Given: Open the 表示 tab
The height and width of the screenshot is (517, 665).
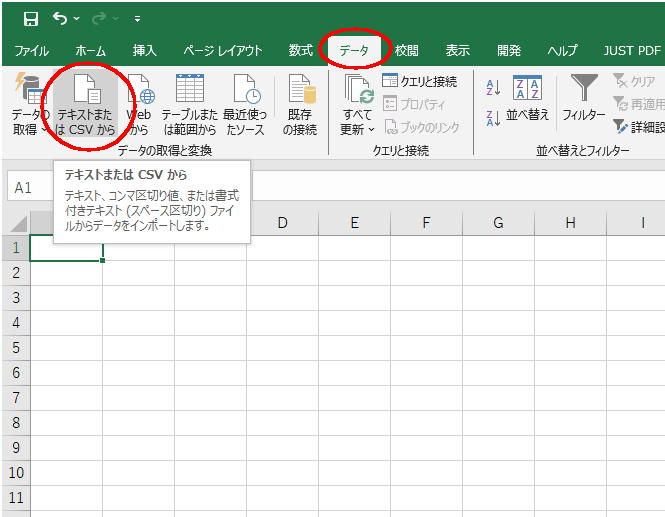Looking at the screenshot, I should coord(458,51).
